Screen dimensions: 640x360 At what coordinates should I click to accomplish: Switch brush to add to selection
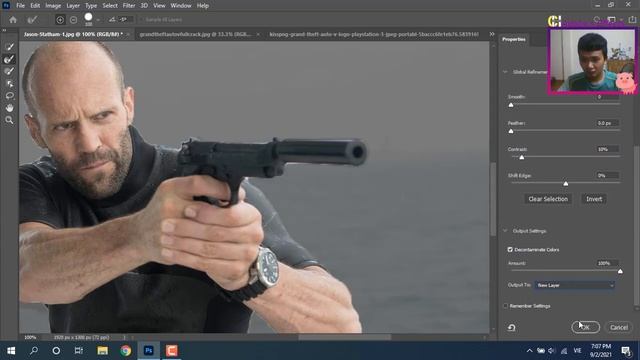click(60, 20)
